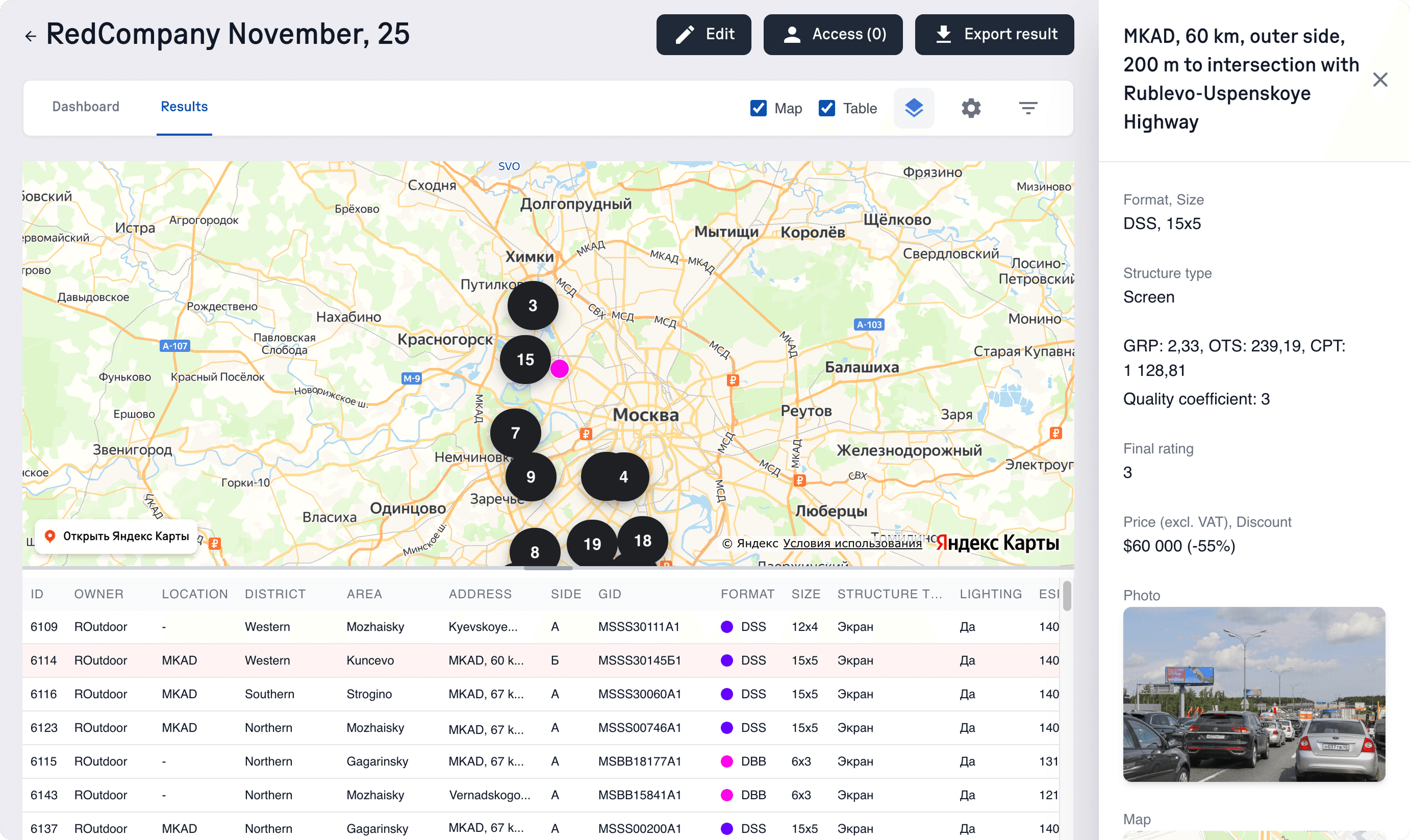Image resolution: width=1410 pixels, height=840 pixels.
Task: Open map cluster marker 8
Action: click(534, 550)
